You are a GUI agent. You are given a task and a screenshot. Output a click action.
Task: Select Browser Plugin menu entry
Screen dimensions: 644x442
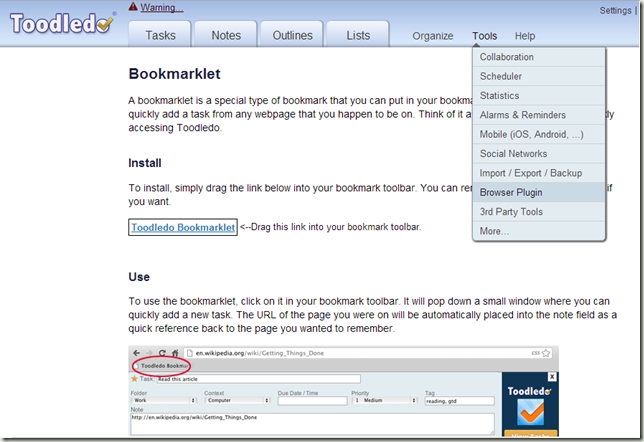click(x=539, y=192)
